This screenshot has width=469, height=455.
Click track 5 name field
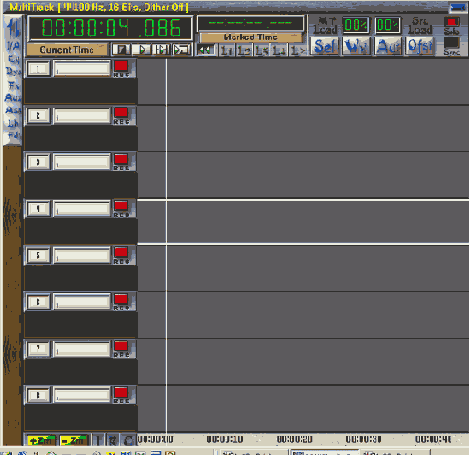point(82,256)
